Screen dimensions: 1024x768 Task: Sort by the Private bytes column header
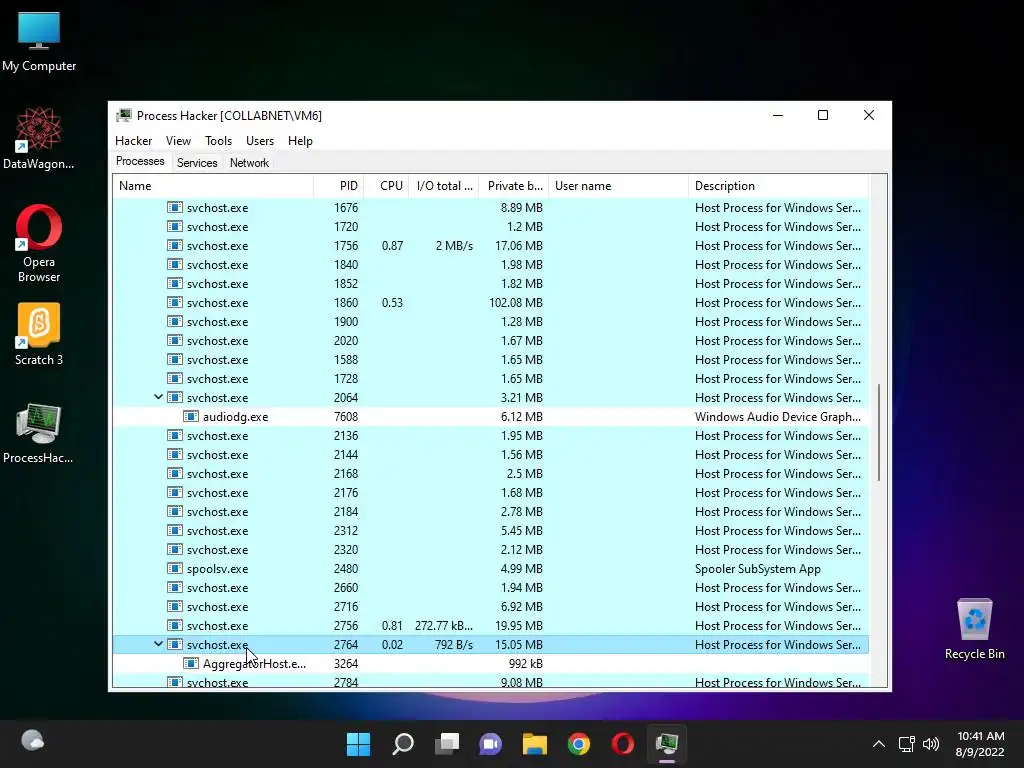[514, 186]
